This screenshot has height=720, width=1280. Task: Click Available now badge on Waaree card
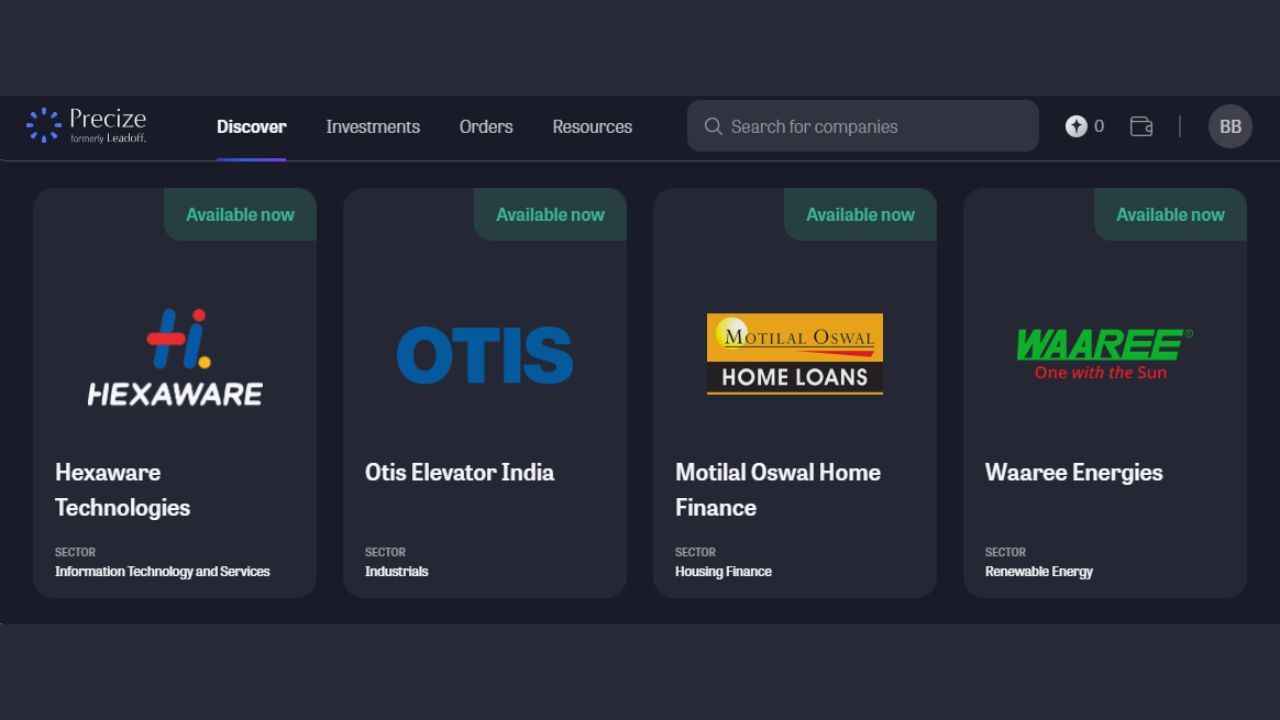[x=1170, y=214]
